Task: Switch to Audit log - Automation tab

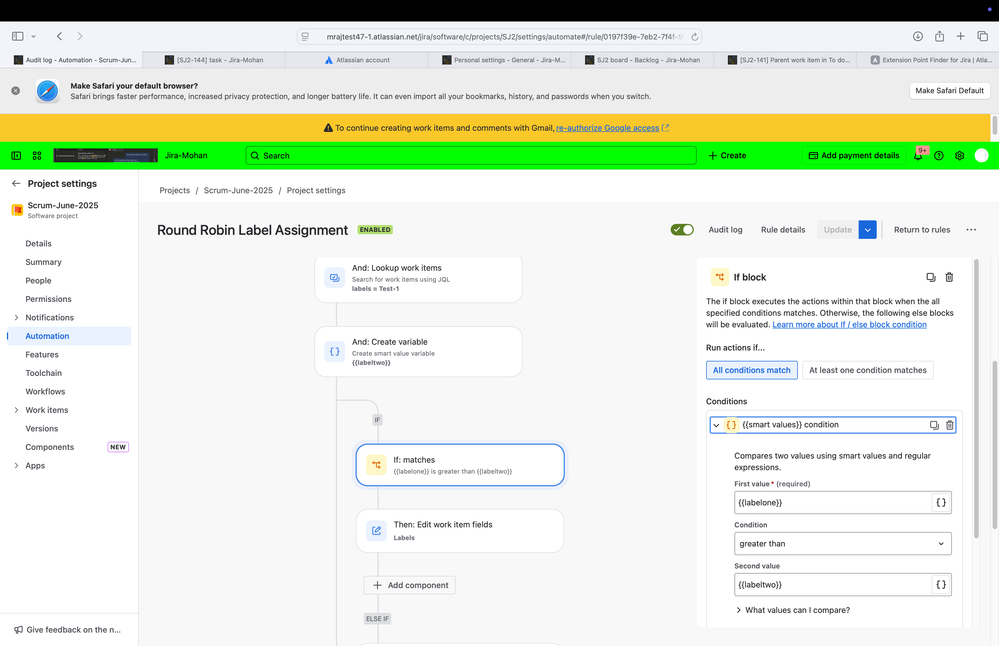Action: 75,60
